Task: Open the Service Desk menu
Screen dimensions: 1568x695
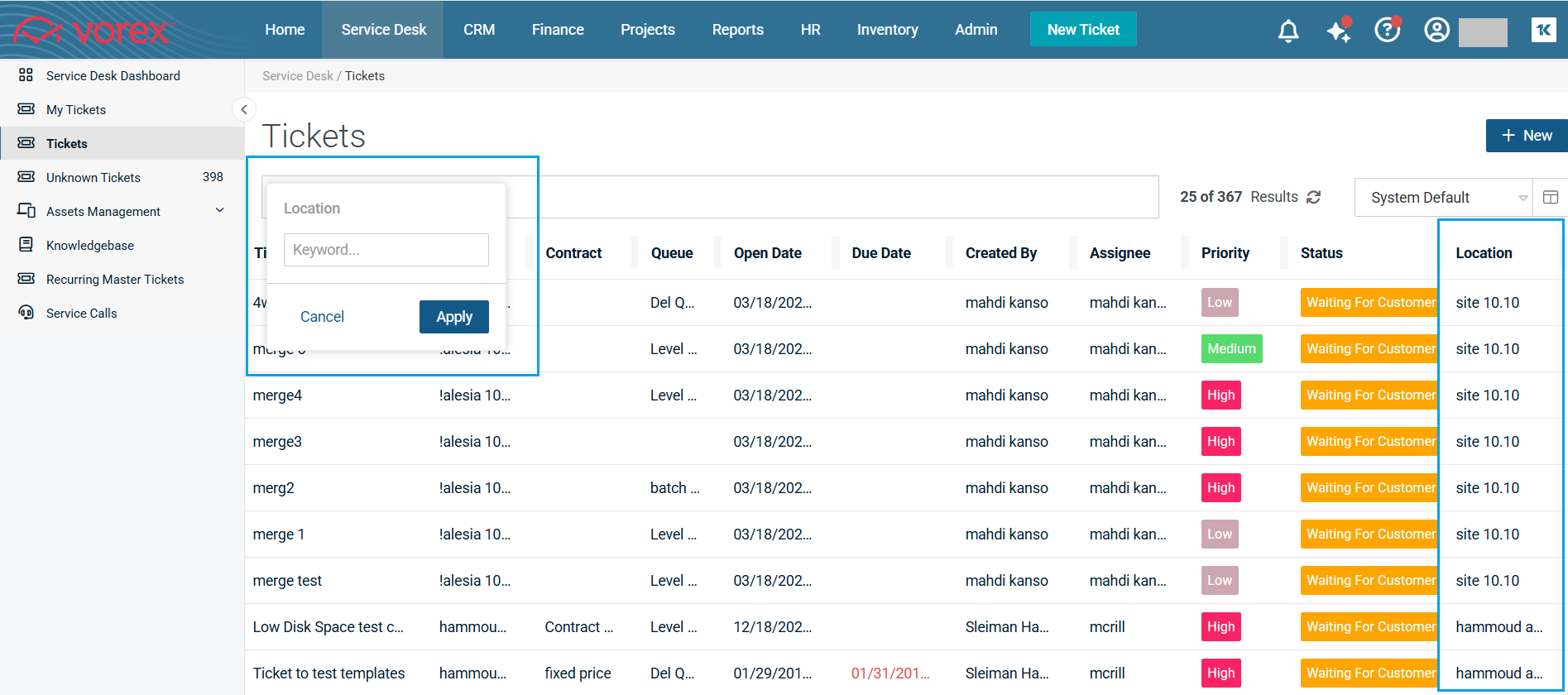Action: point(383,30)
